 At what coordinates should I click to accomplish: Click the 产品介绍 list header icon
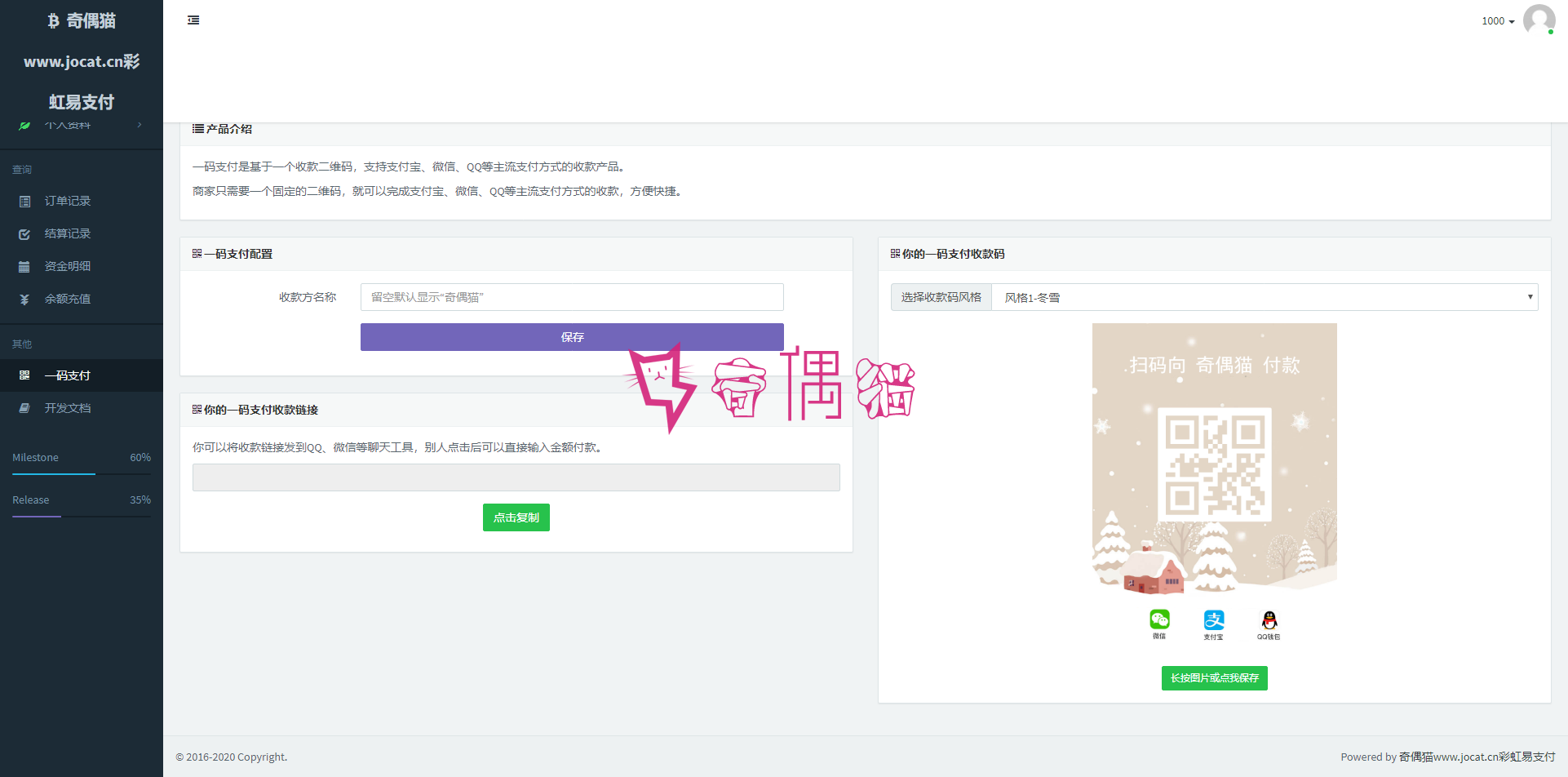point(198,129)
